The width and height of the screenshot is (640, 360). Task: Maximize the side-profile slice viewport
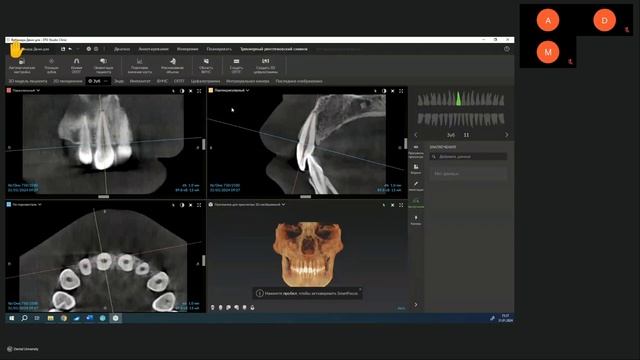pyautogui.click(x=401, y=91)
